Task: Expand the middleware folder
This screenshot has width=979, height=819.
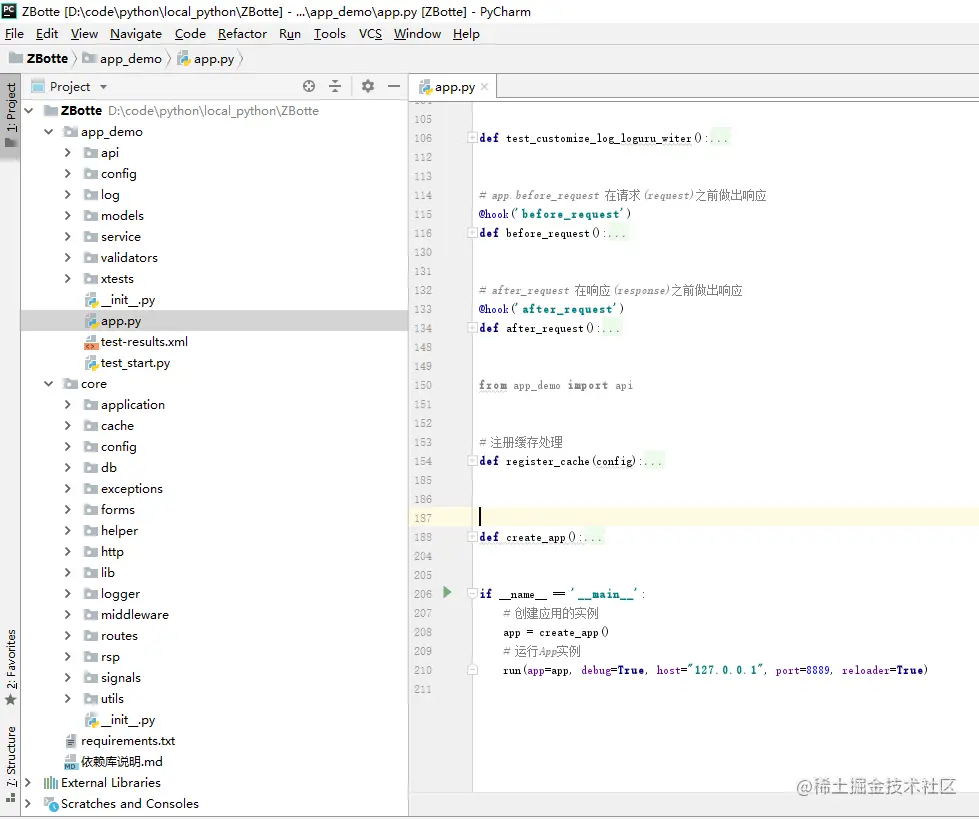Action: [68, 615]
